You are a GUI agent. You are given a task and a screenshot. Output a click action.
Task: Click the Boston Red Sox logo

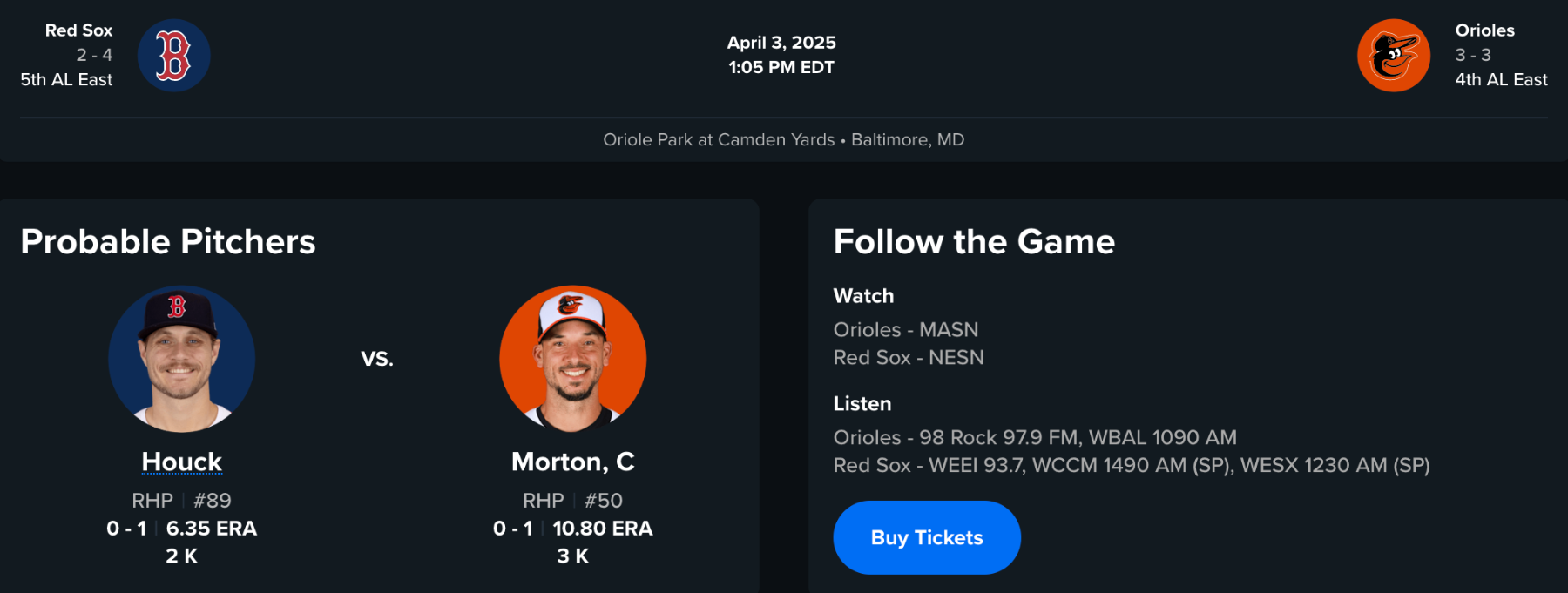coord(173,56)
